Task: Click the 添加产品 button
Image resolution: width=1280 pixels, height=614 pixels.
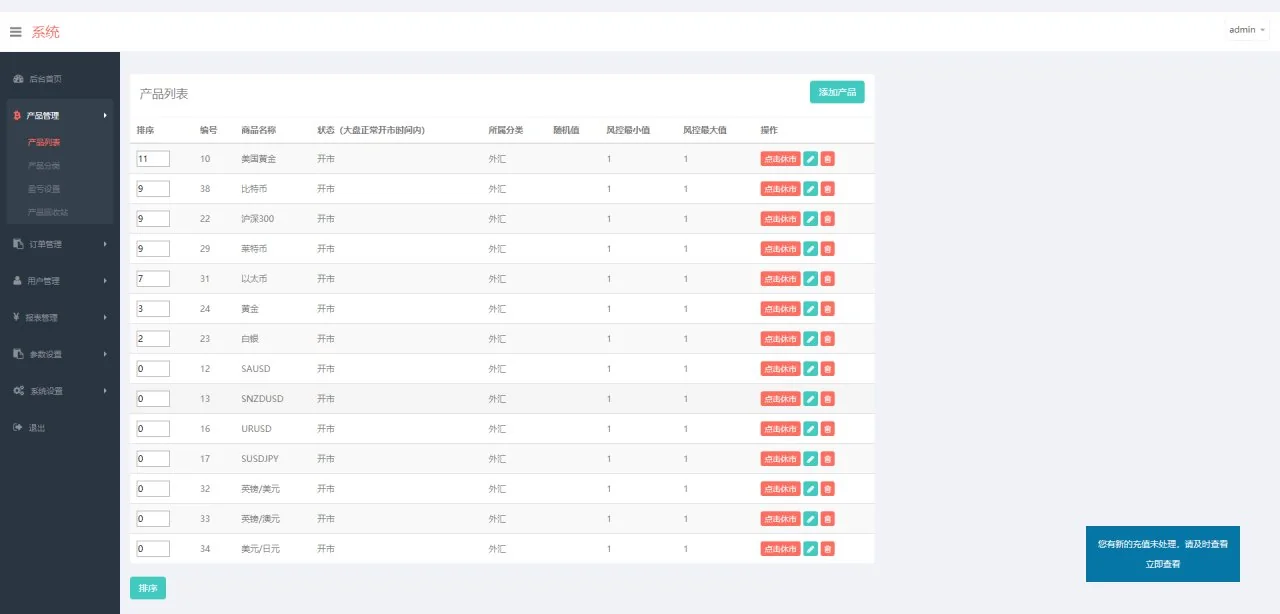Action: [837, 92]
